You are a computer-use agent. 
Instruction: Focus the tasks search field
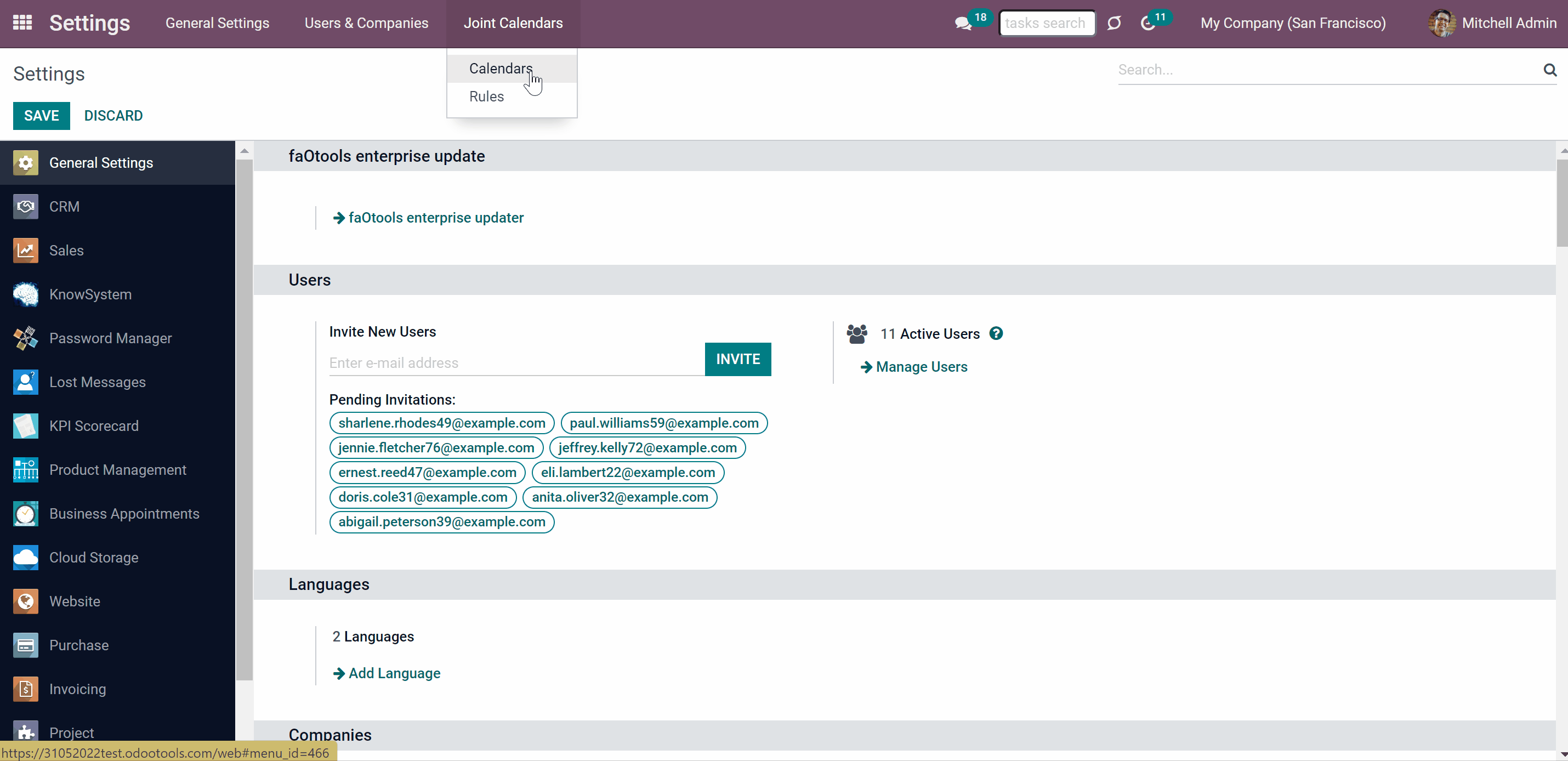point(1047,23)
